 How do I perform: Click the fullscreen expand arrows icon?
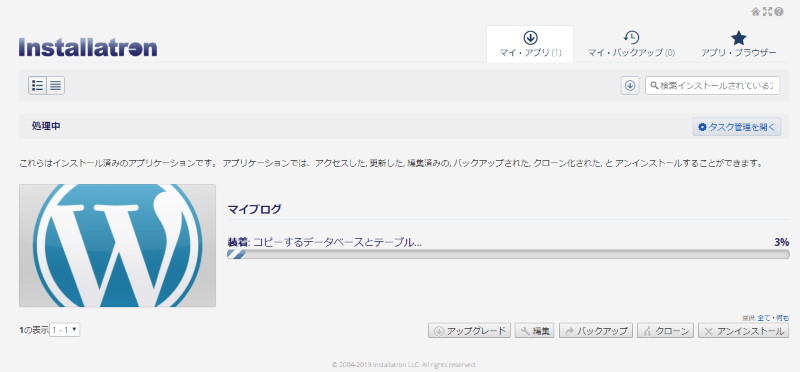point(767,12)
